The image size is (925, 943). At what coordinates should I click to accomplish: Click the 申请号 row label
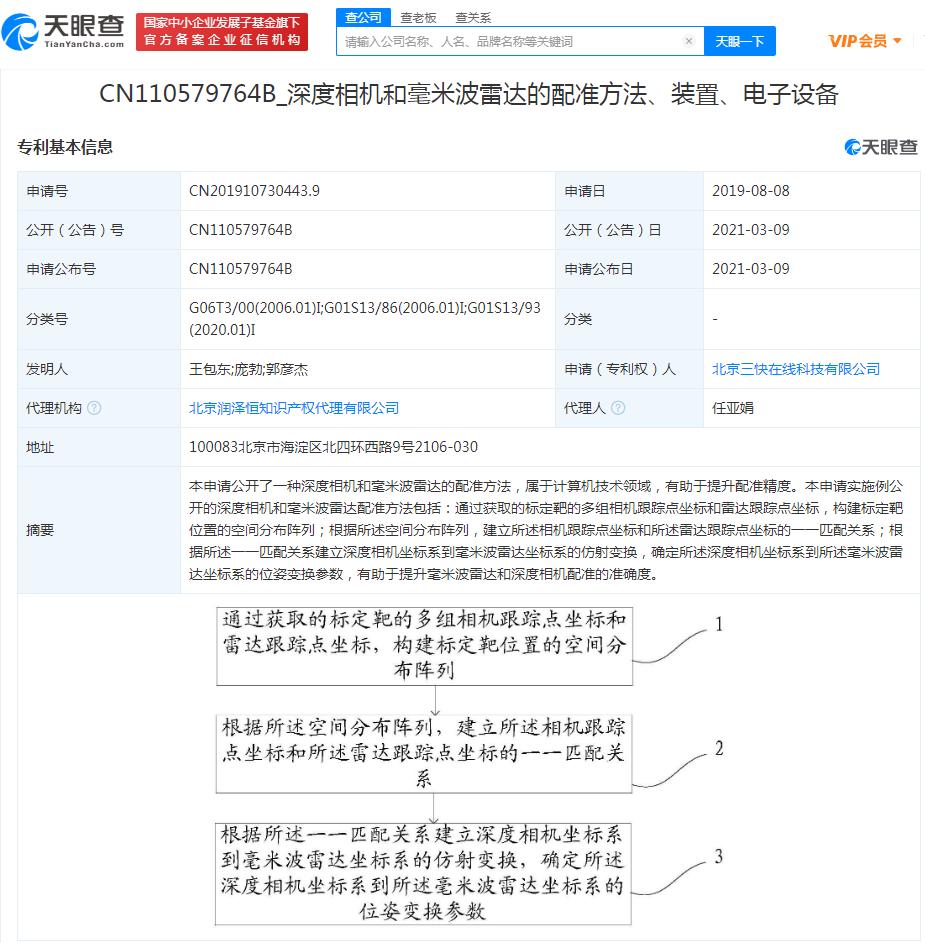[x=47, y=191]
